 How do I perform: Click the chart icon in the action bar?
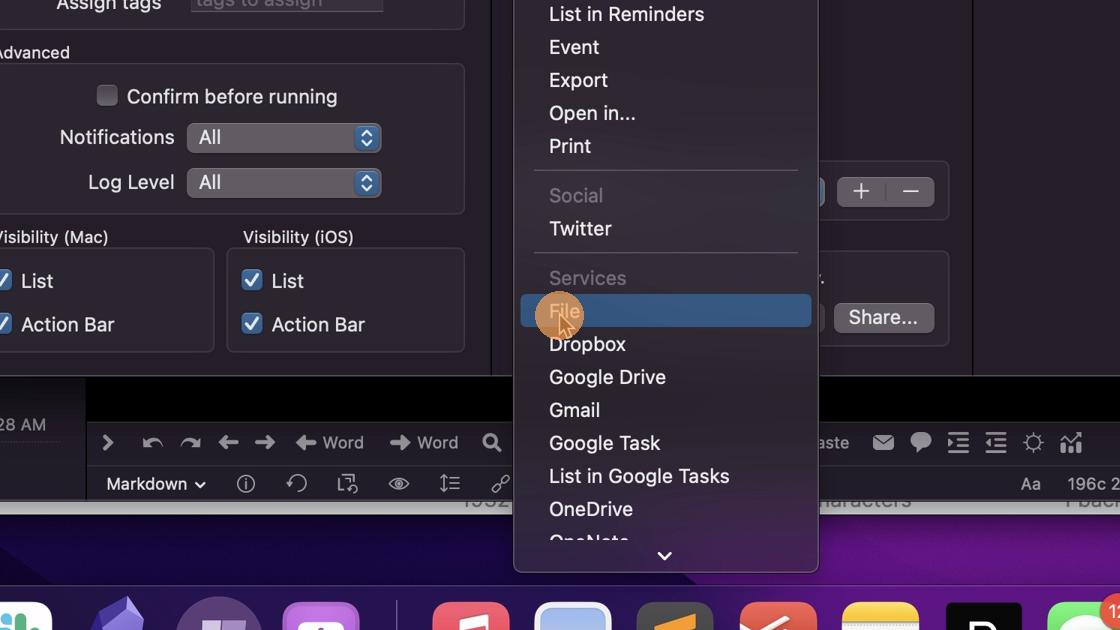pyautogui.click(x=1071, y=443)
